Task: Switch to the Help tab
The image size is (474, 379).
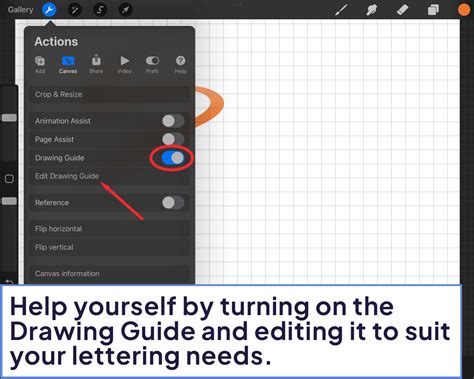Action: pos(180,64)
